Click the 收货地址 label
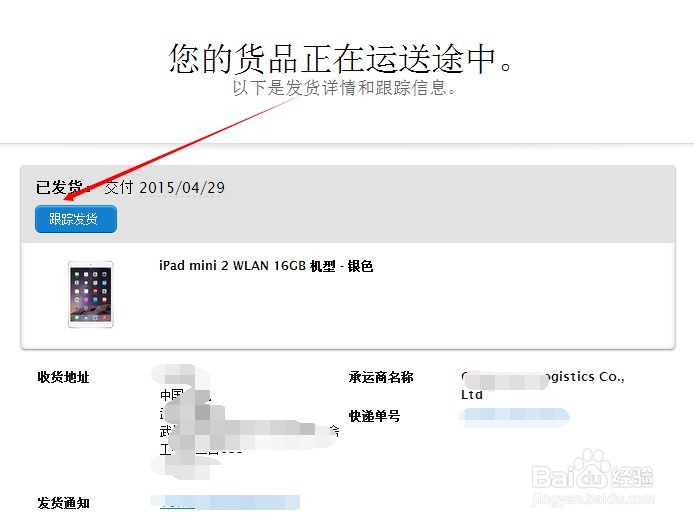The height and width of the screenshot is (523, 694). 63,377
